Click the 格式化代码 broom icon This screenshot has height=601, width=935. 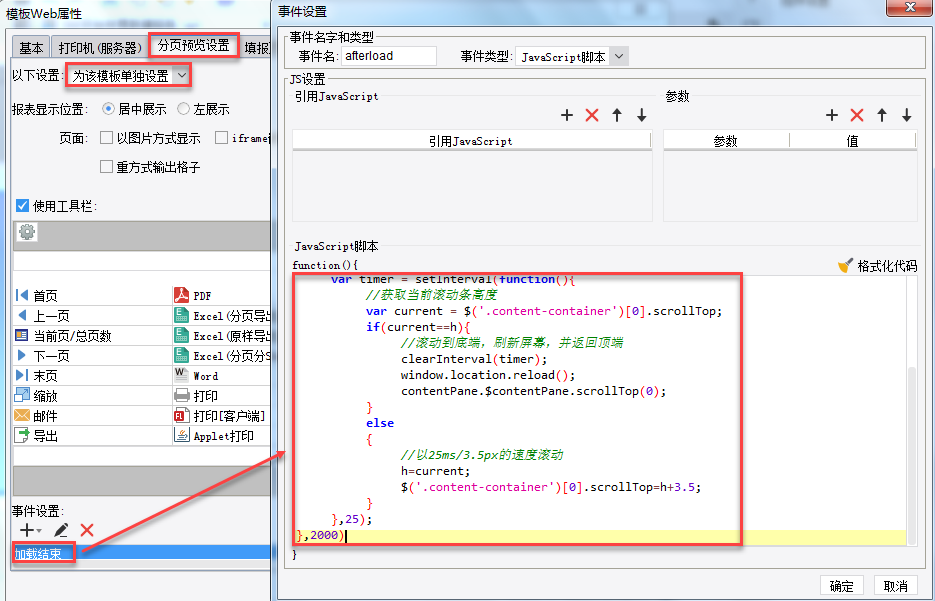coord(845,266)
